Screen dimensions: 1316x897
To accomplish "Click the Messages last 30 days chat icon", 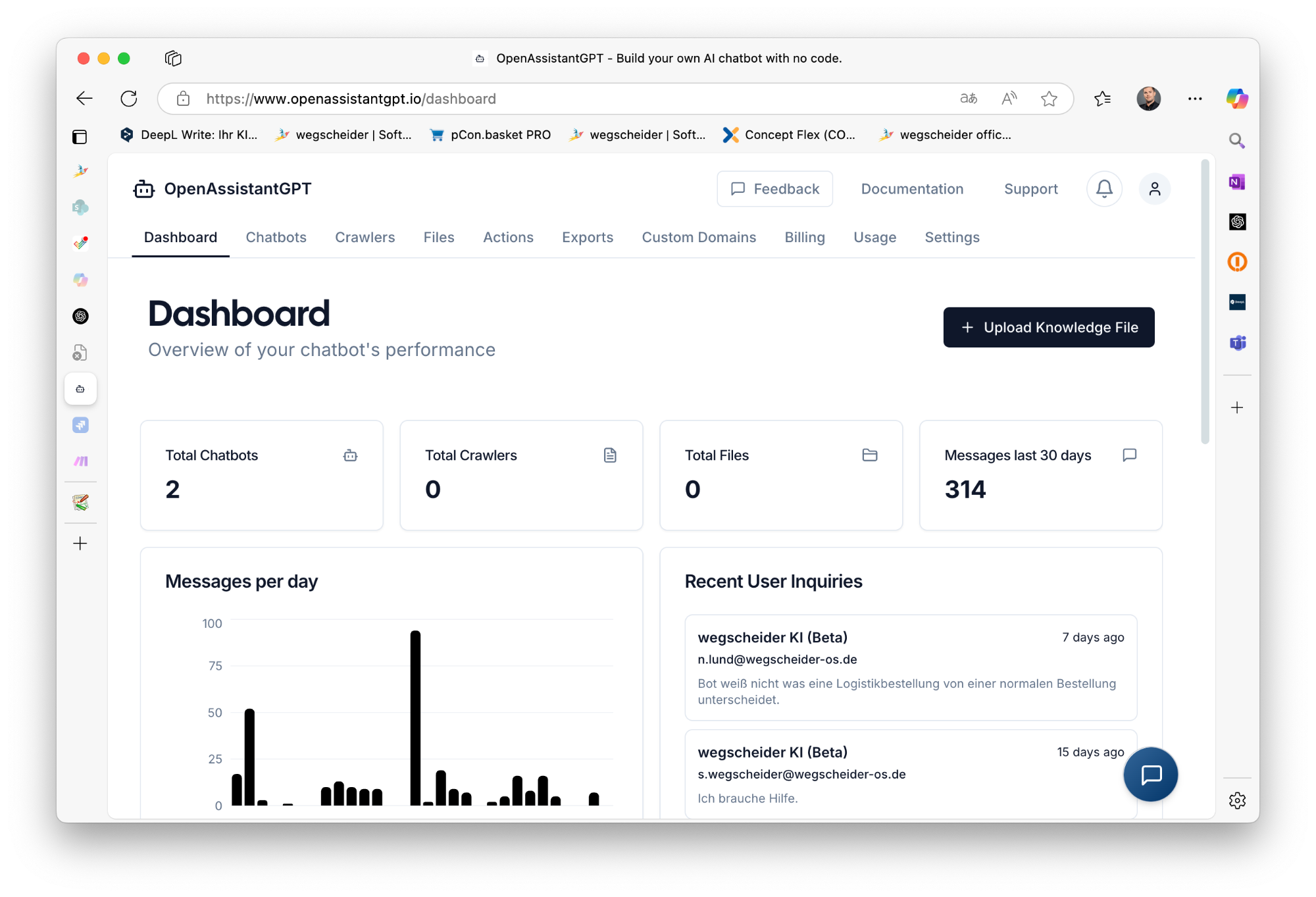I will [1129, 455].
